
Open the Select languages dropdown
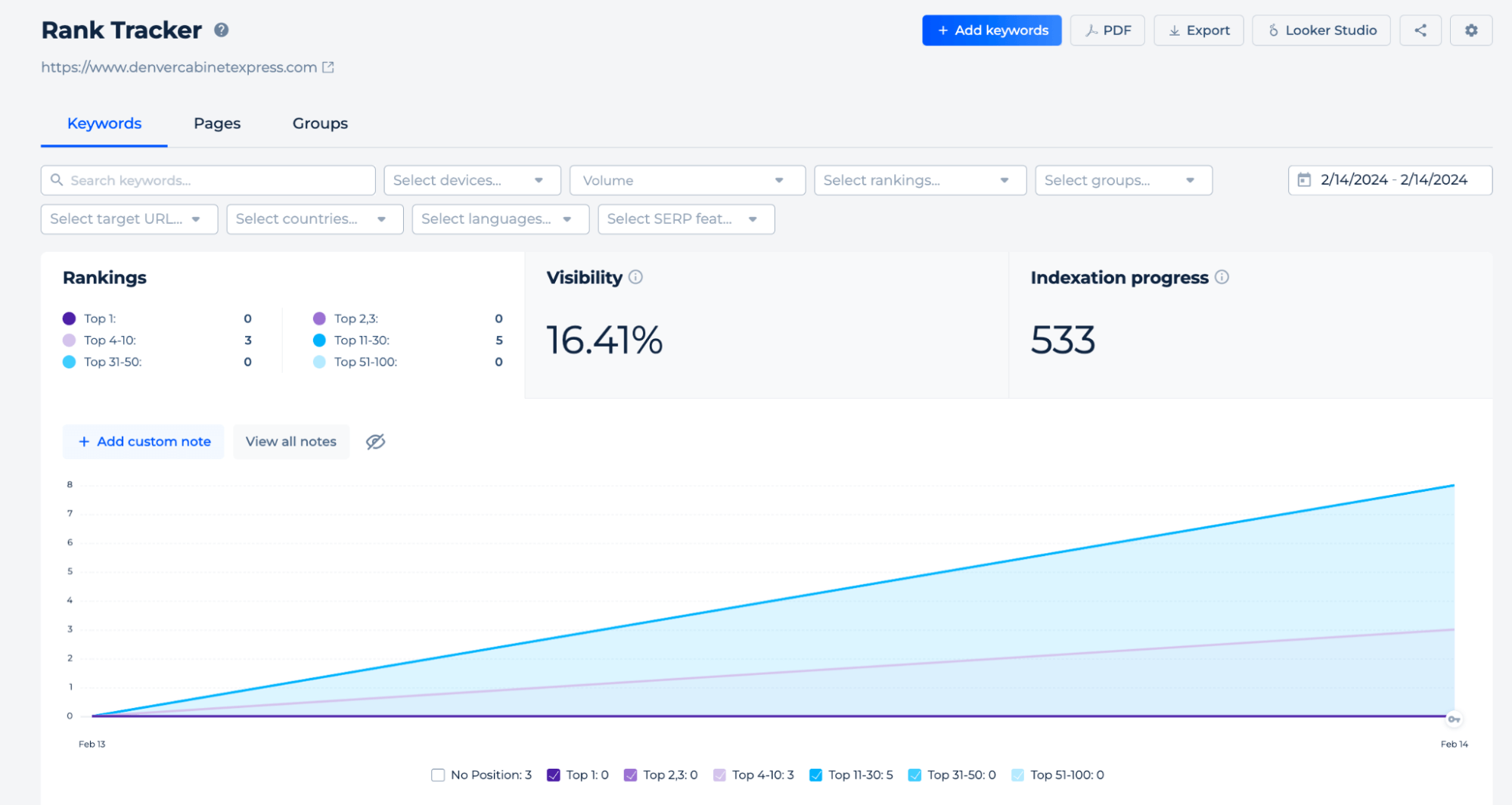pyautogui.click(x=500, y=219)
